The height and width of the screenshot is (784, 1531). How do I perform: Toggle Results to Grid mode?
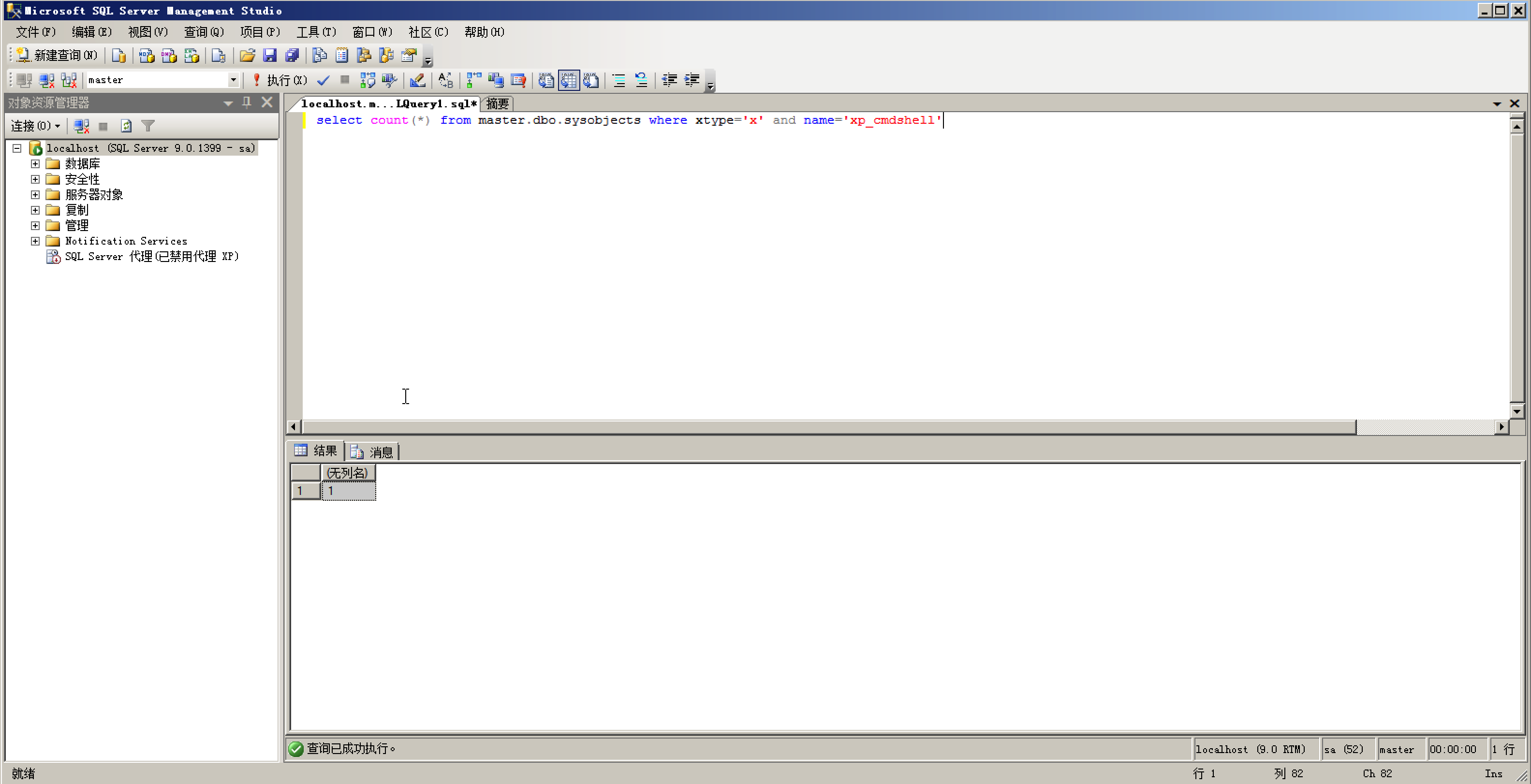[568, 80]
